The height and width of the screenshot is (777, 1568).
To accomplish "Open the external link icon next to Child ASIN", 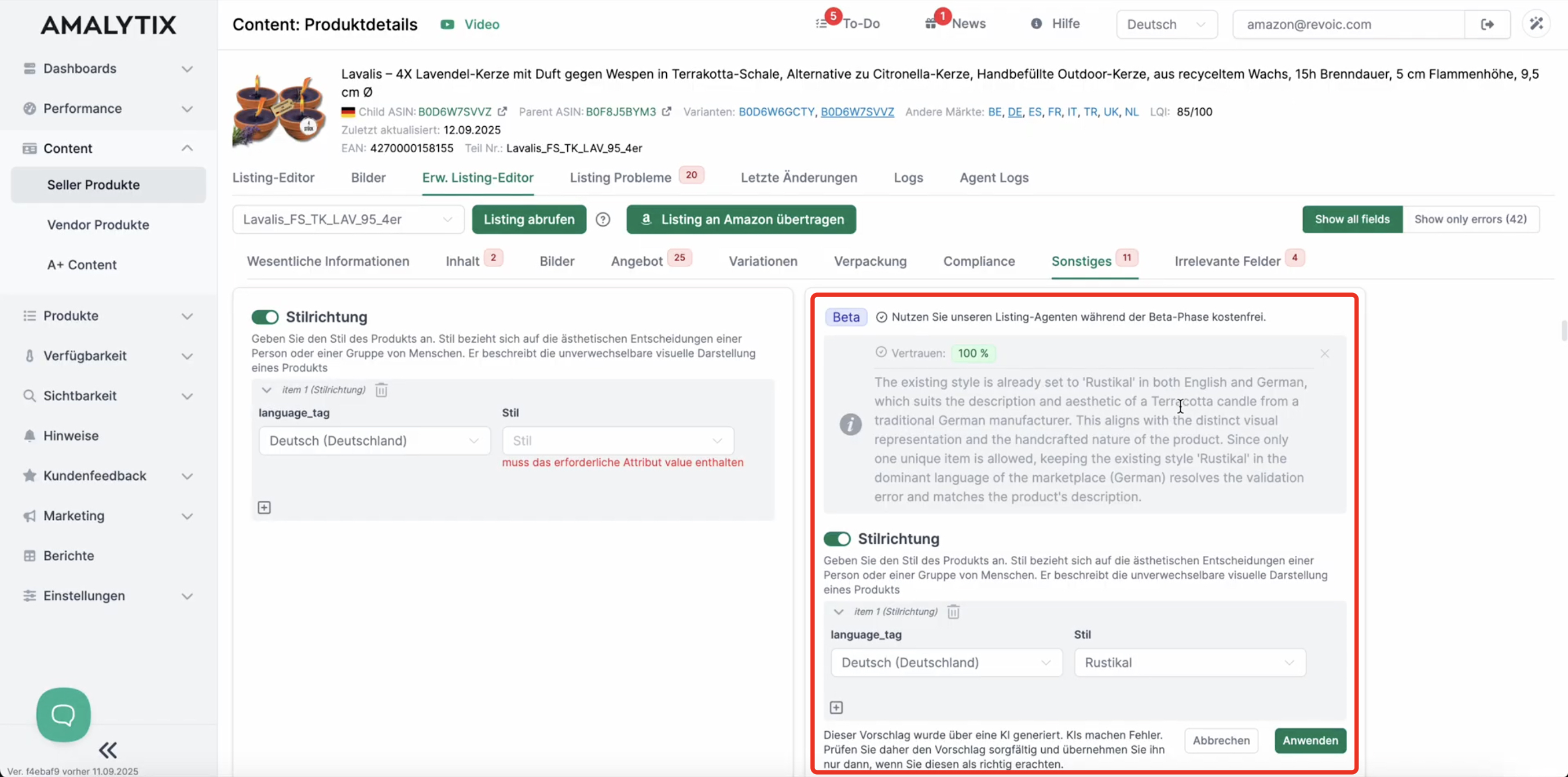I will 503,111.
